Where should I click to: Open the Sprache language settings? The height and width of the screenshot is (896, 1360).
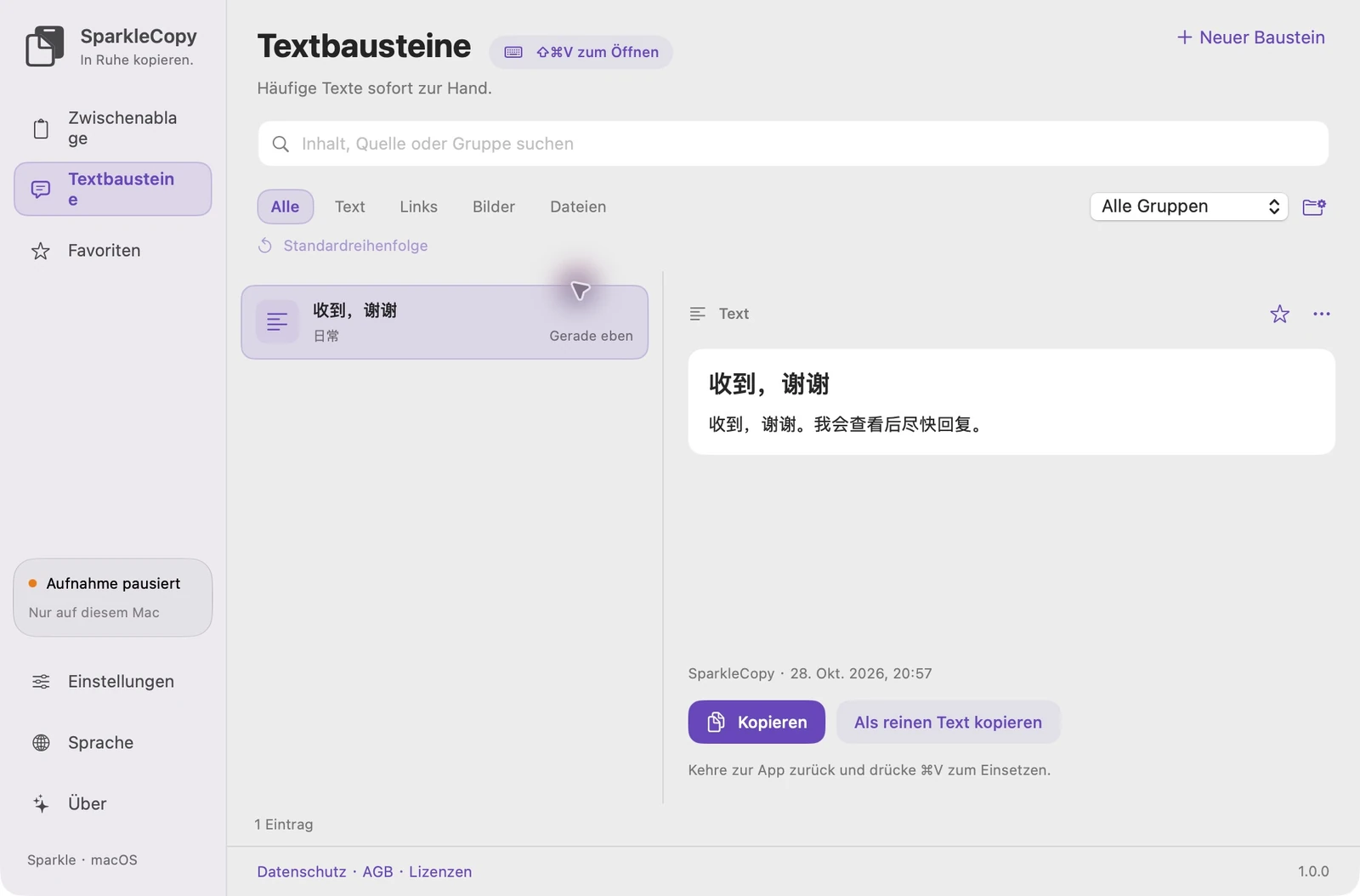click(113, 743)
